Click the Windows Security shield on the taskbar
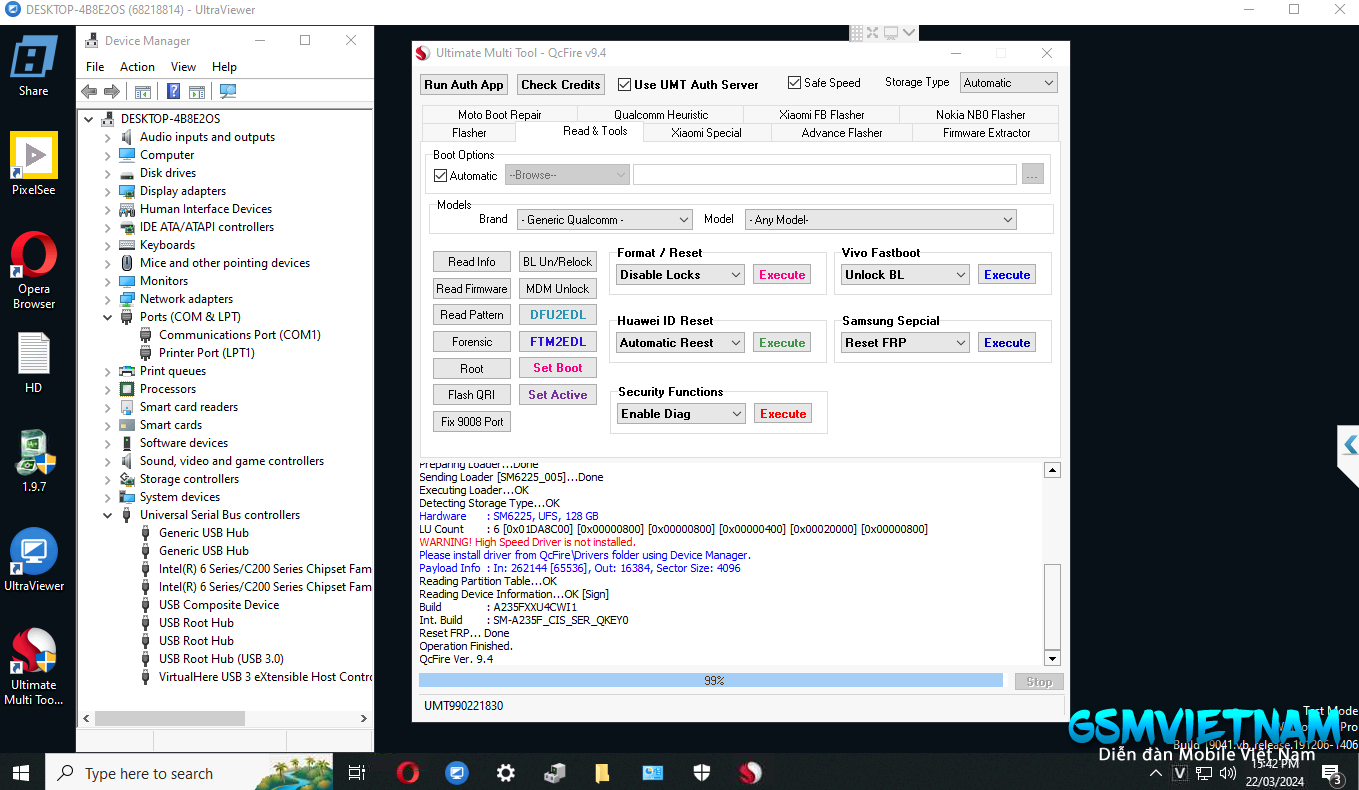The width and height of the screenshot is (1359, 790). (x=701, y=772)
